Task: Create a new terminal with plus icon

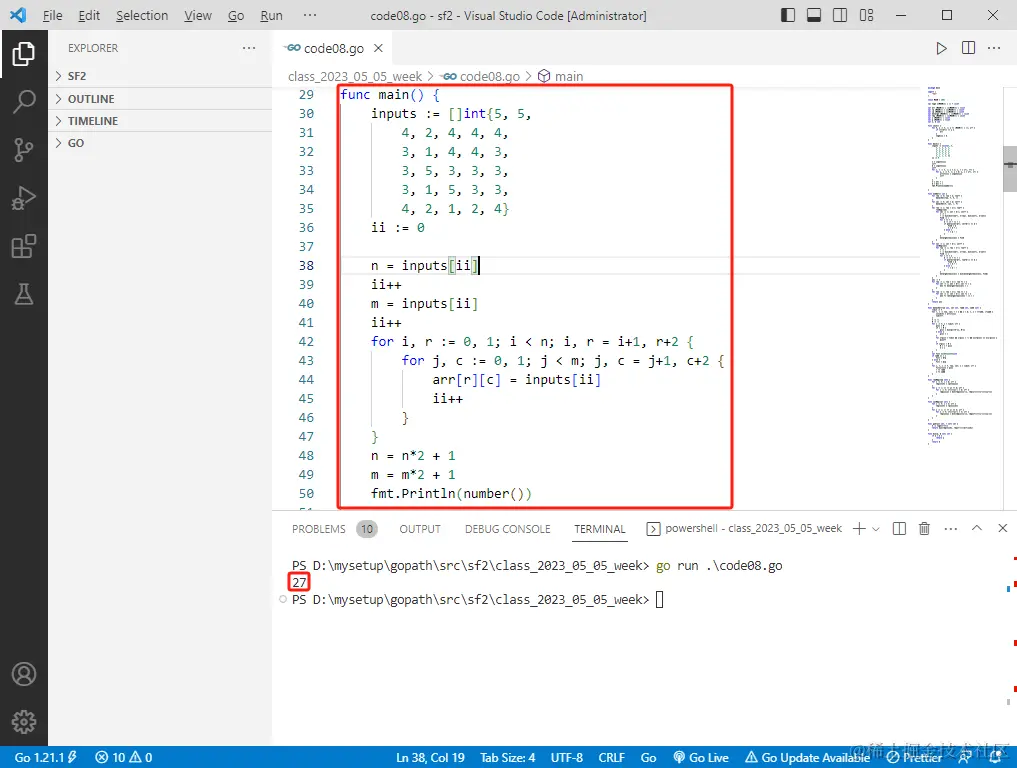Action: 859,529
